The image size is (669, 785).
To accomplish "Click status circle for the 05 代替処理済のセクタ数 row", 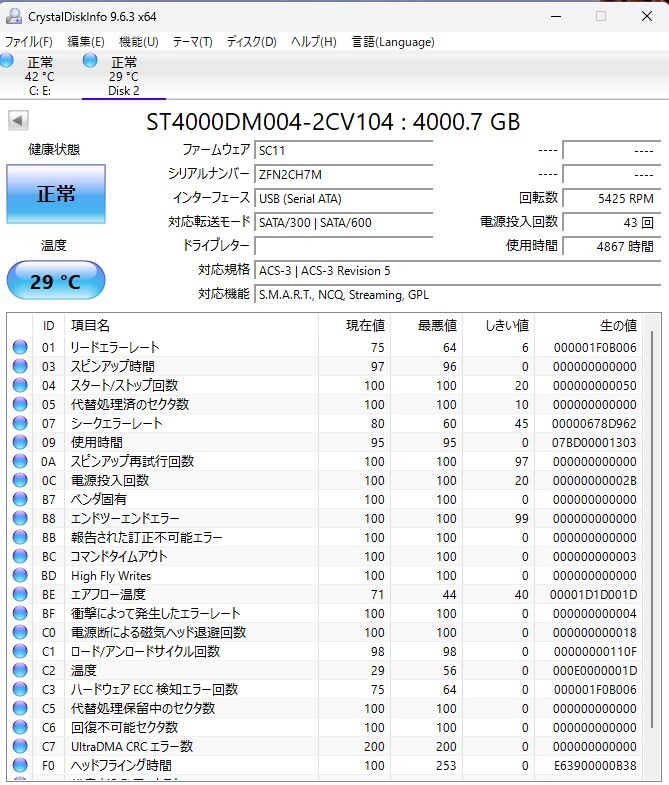I will 20,404.
